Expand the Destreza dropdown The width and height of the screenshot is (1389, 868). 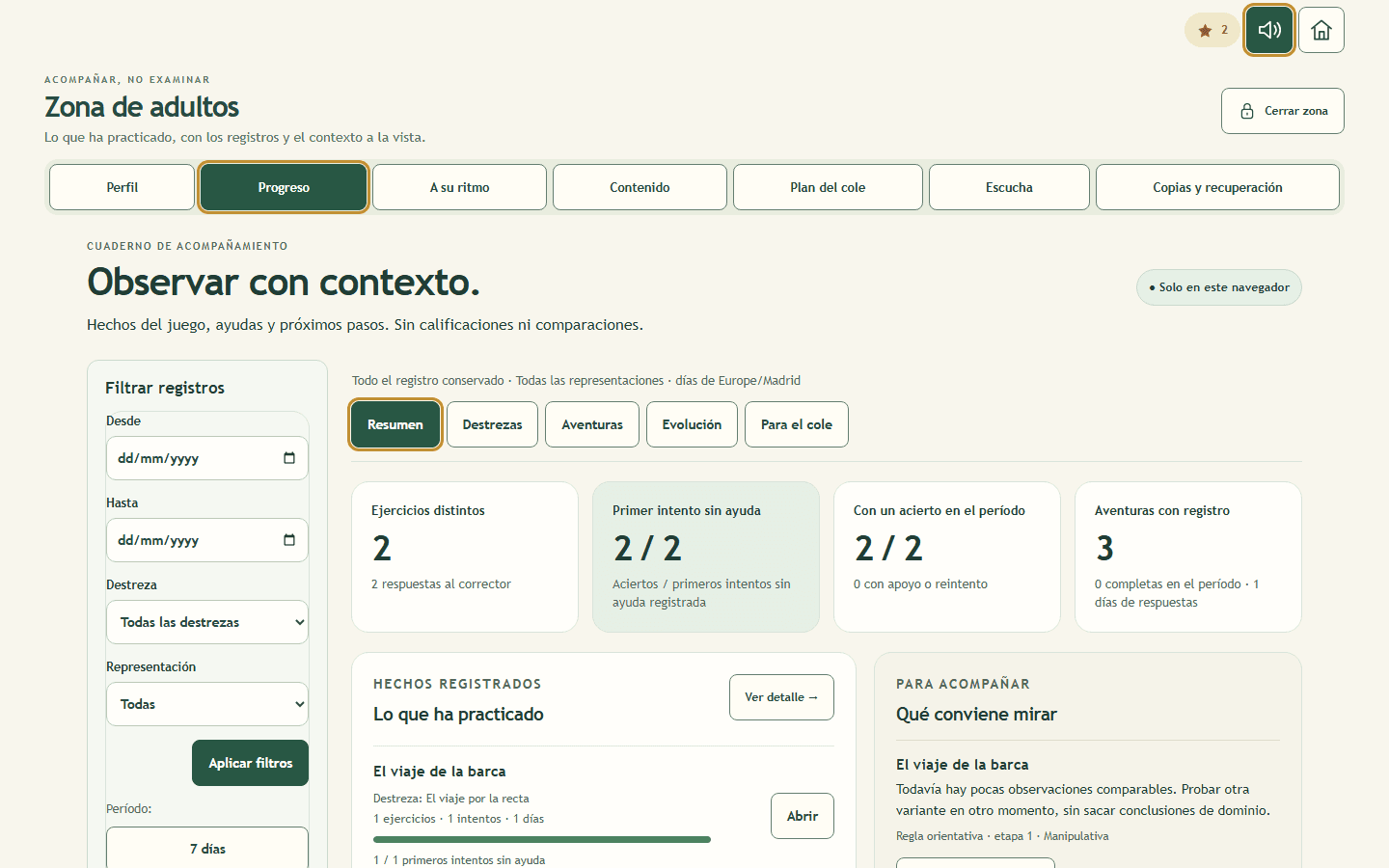[x=207, y=622]
